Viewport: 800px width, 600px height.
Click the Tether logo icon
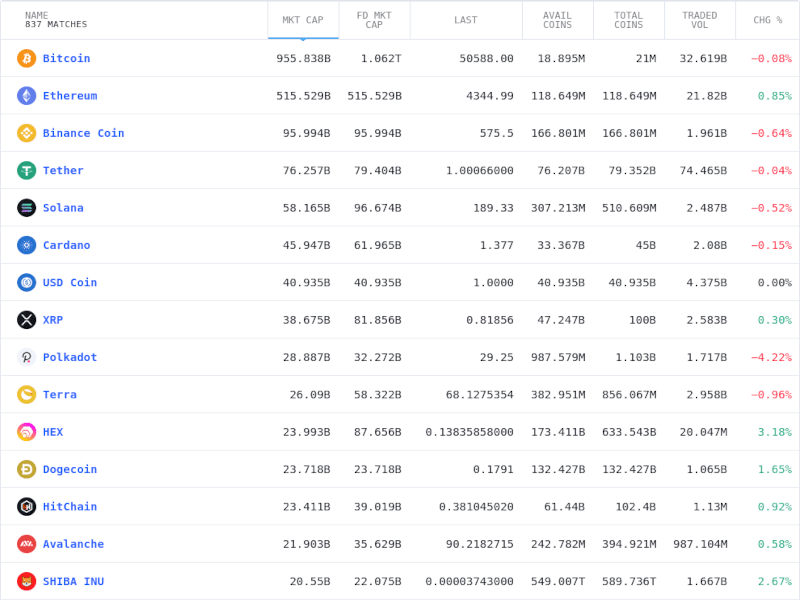(25, 170)
